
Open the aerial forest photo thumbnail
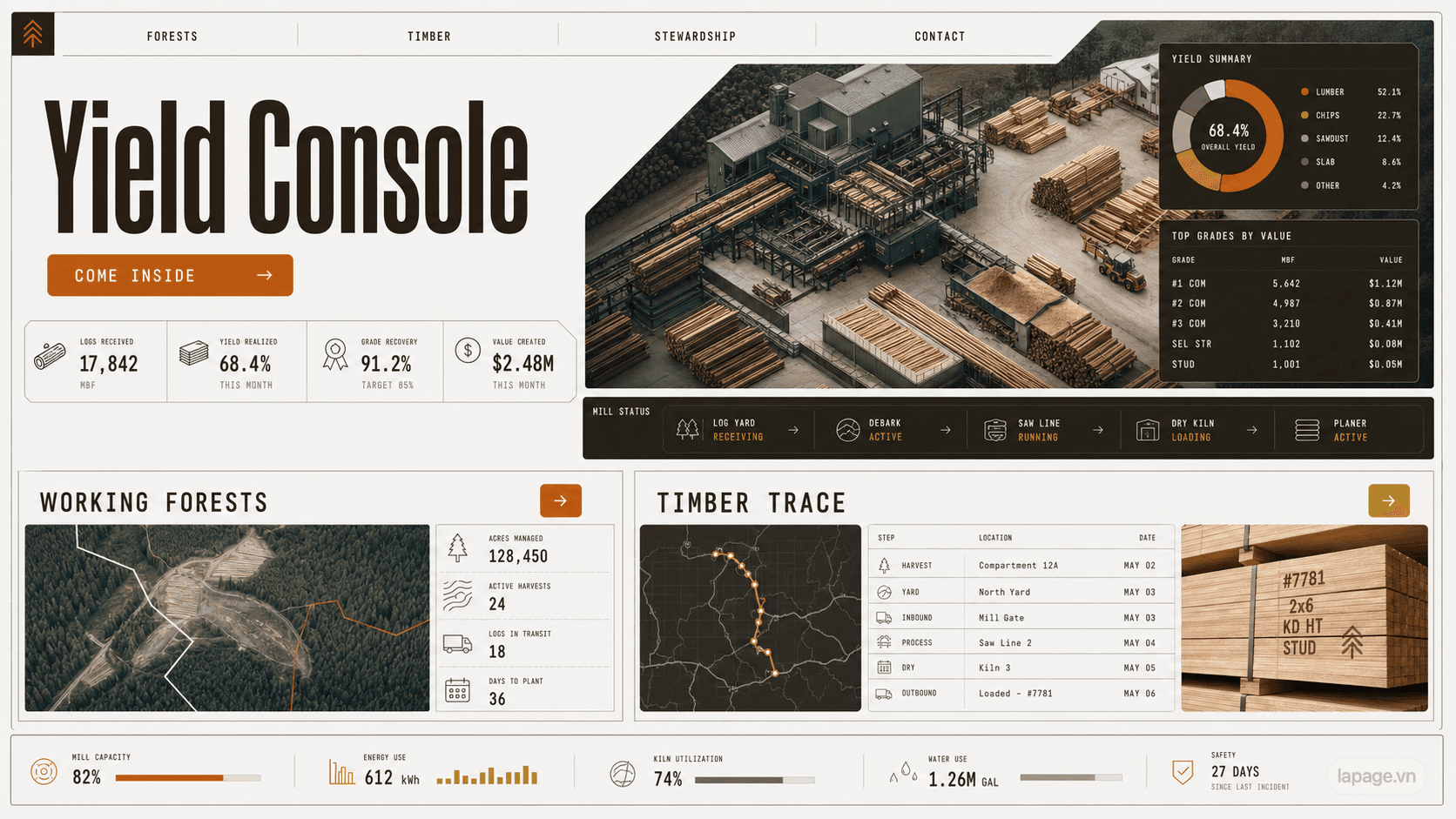point(227,618)
